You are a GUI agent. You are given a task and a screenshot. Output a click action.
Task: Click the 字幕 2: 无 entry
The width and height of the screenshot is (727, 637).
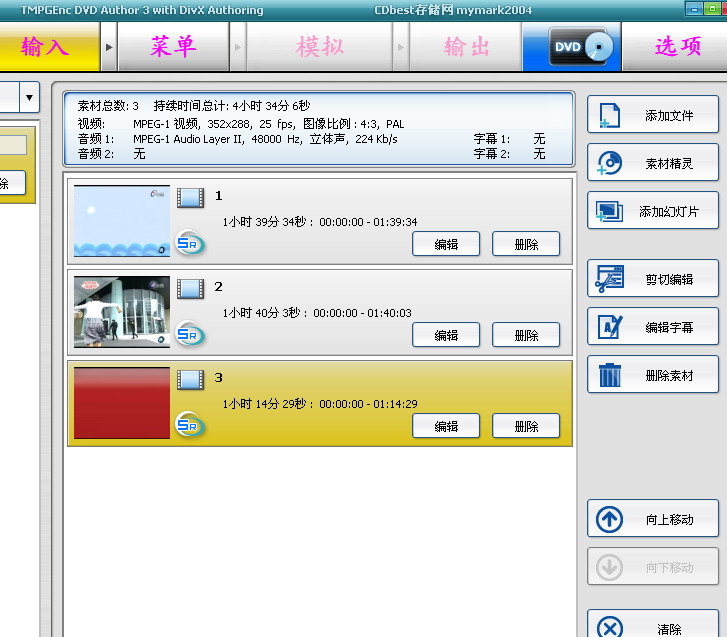coord(510,153)
